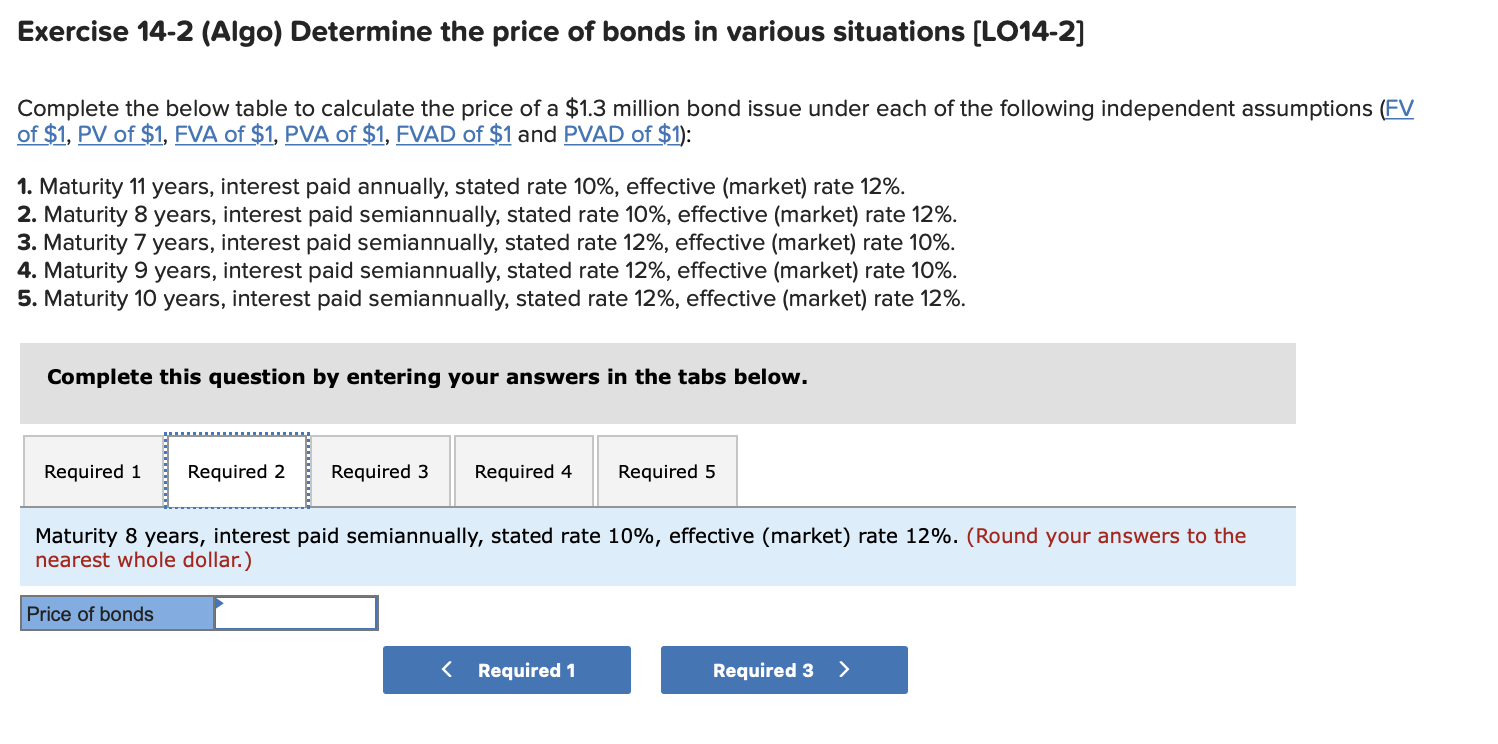Click the left chevron on Required 1 button

coord(447,670)
